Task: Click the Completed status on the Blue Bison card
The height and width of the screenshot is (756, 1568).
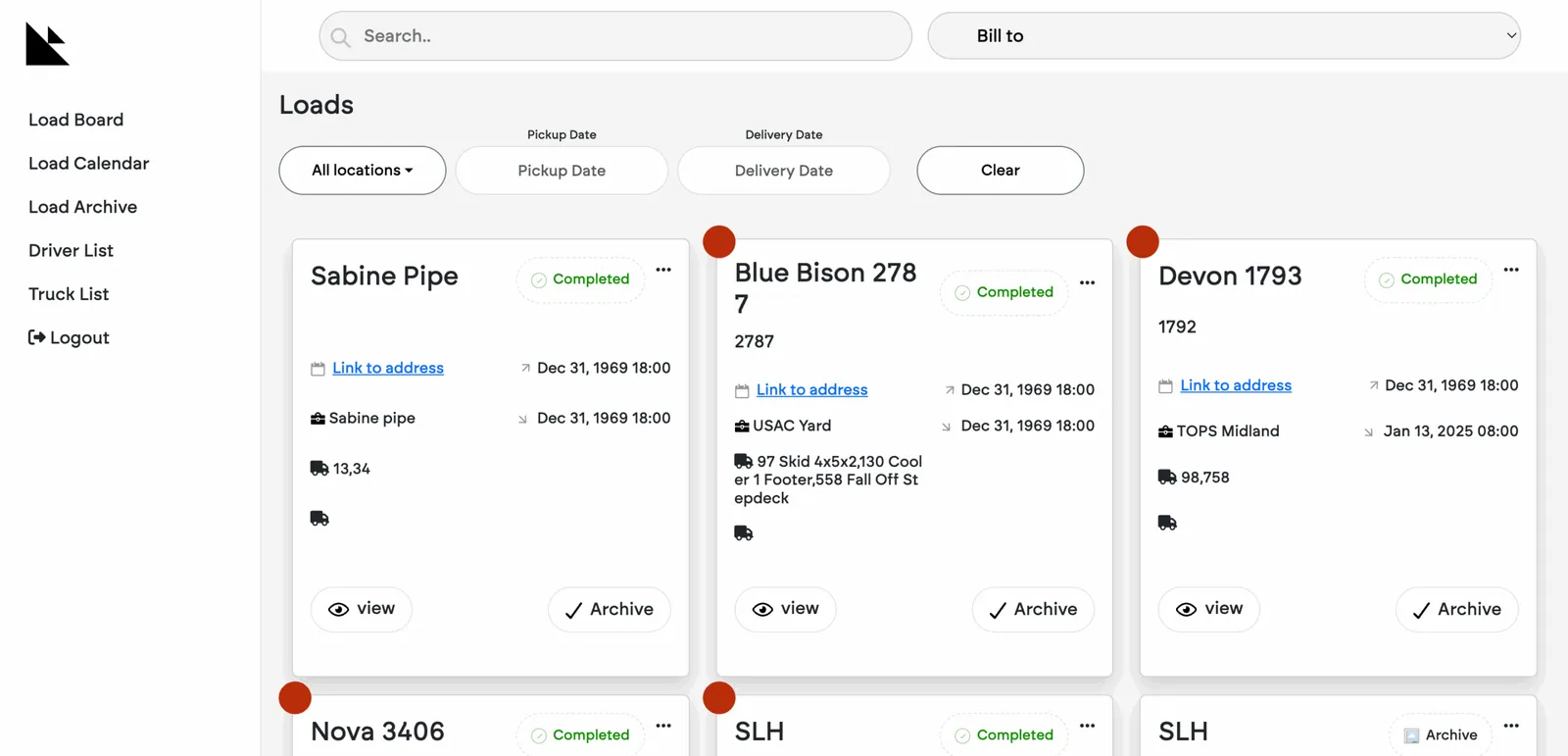Action: click(1004, 292)
